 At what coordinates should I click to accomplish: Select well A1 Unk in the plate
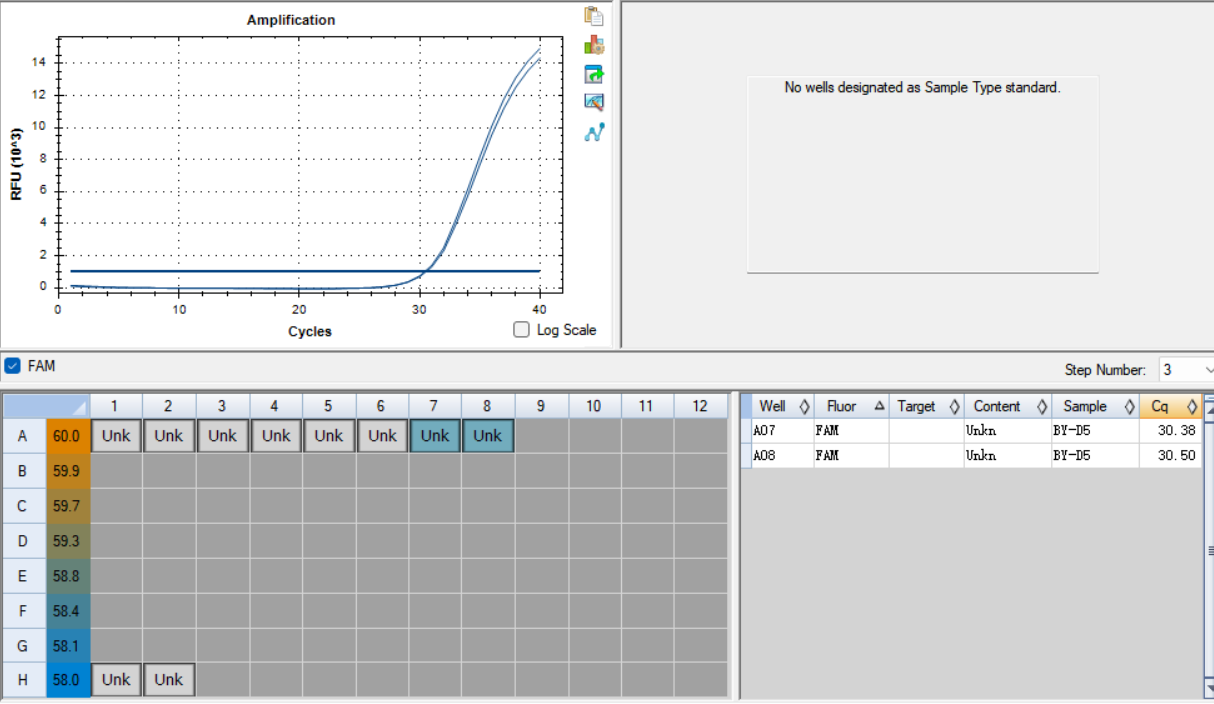click(116, 435)
